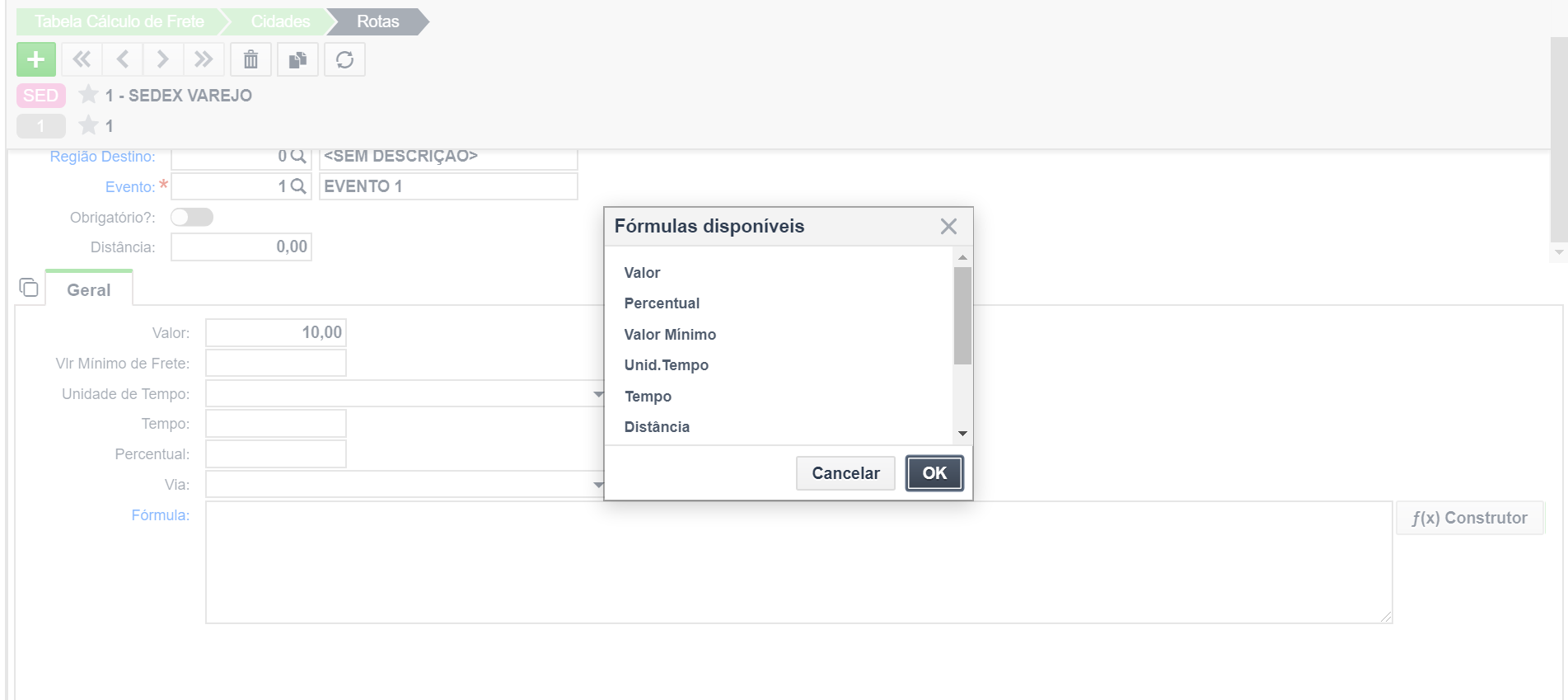Go to the next record
Screen dimensions: 1568x700
coord(162,59)
